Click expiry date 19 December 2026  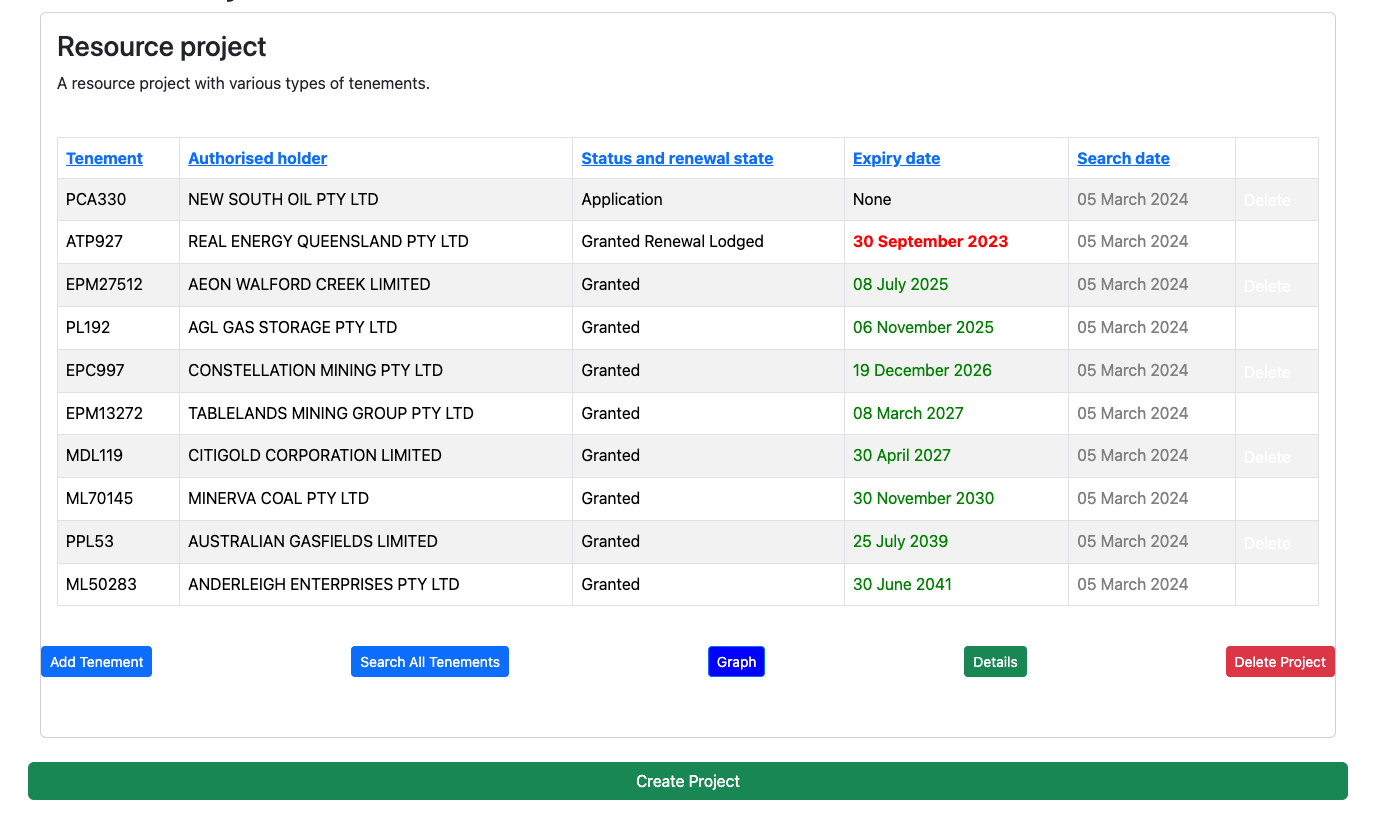(922, 370)
